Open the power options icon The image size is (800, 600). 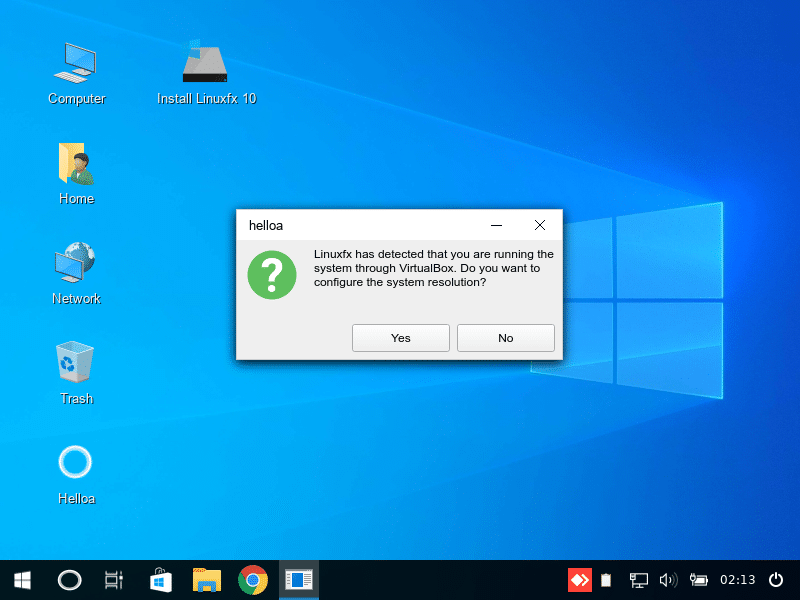[776, 579]
